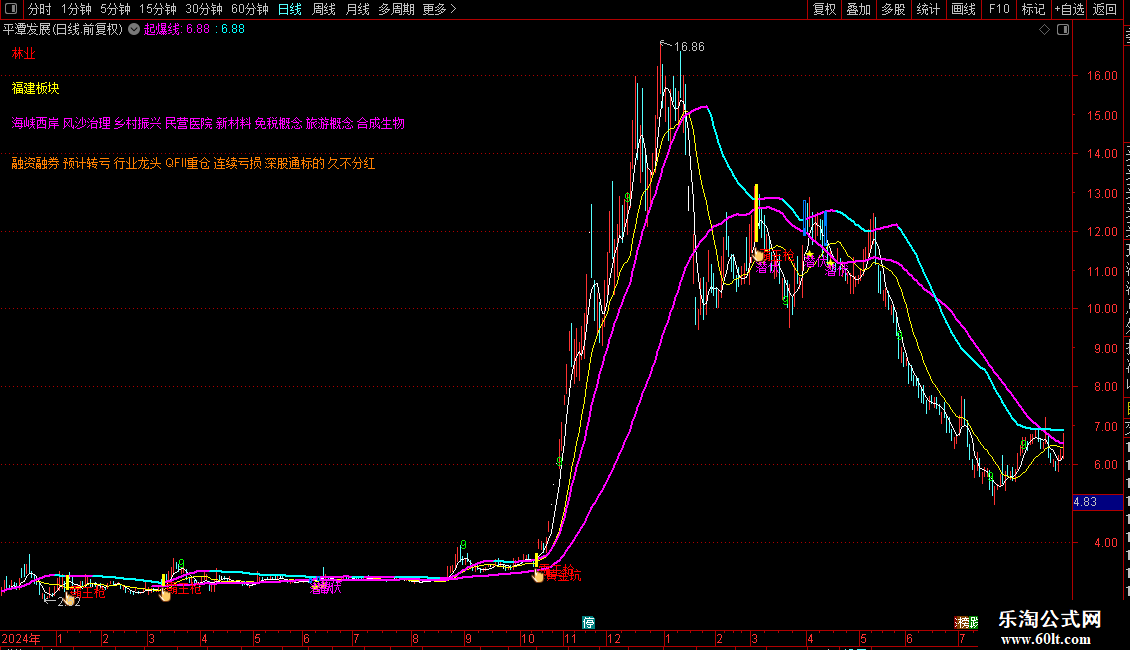1130x650 pixels.
Task: Click the 6.00 price axis label
Action: pyautogui.click(x=1106, y=465)
